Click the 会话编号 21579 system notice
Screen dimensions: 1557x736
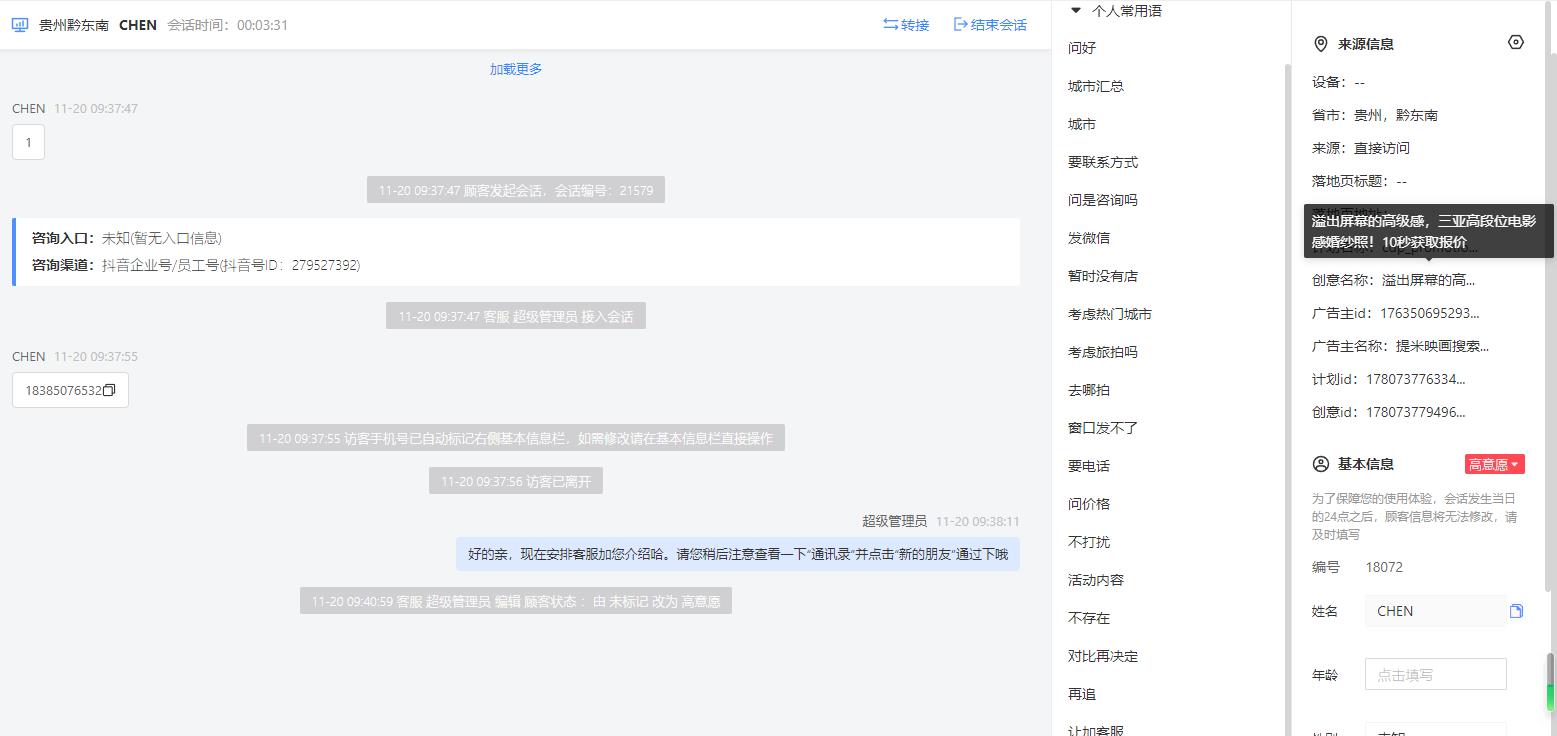coord(516,190)
